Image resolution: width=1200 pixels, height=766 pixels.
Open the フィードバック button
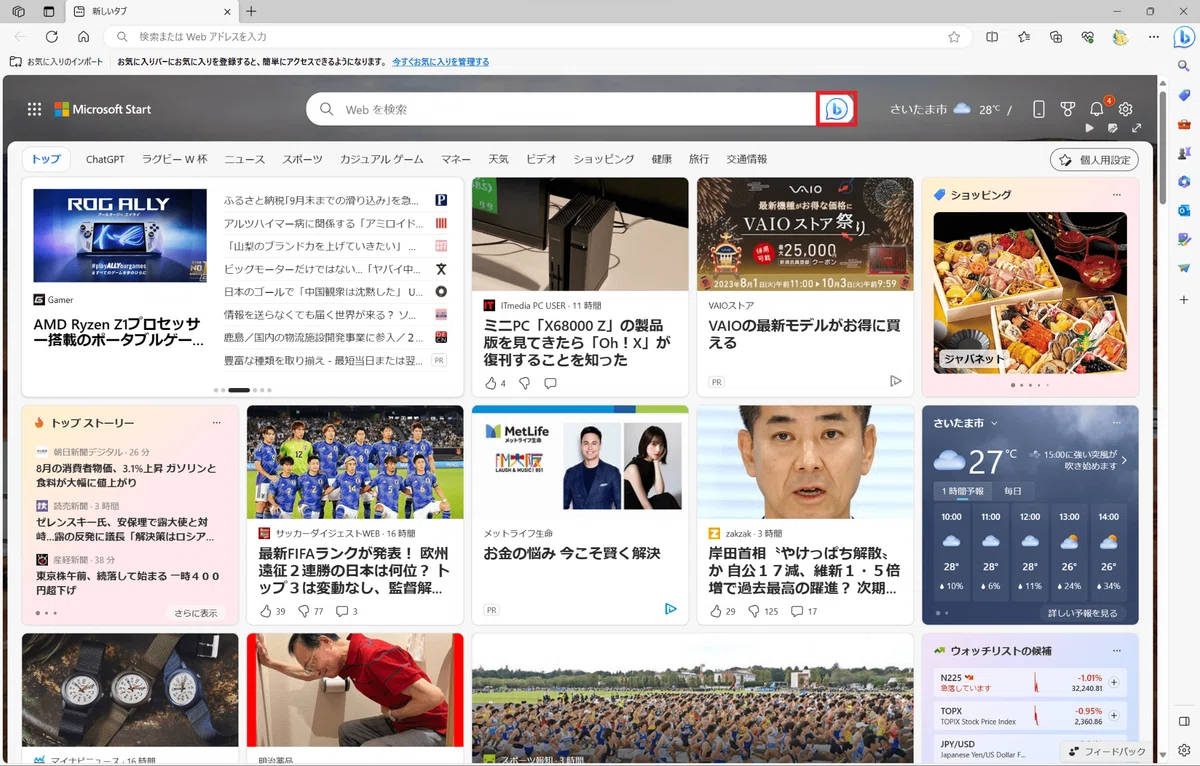[x=1108, y=751]
